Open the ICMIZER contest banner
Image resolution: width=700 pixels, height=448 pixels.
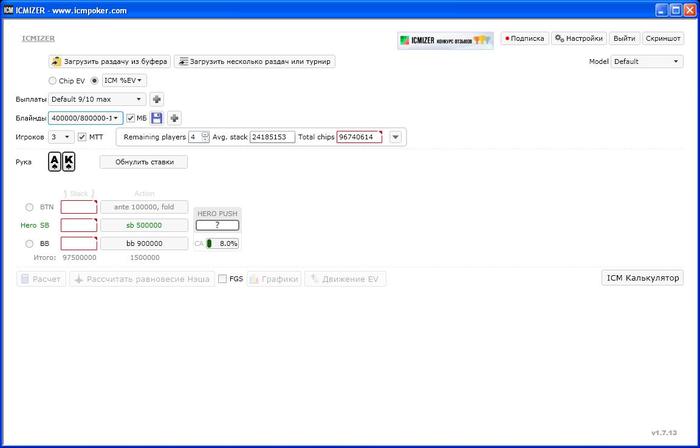446,40
